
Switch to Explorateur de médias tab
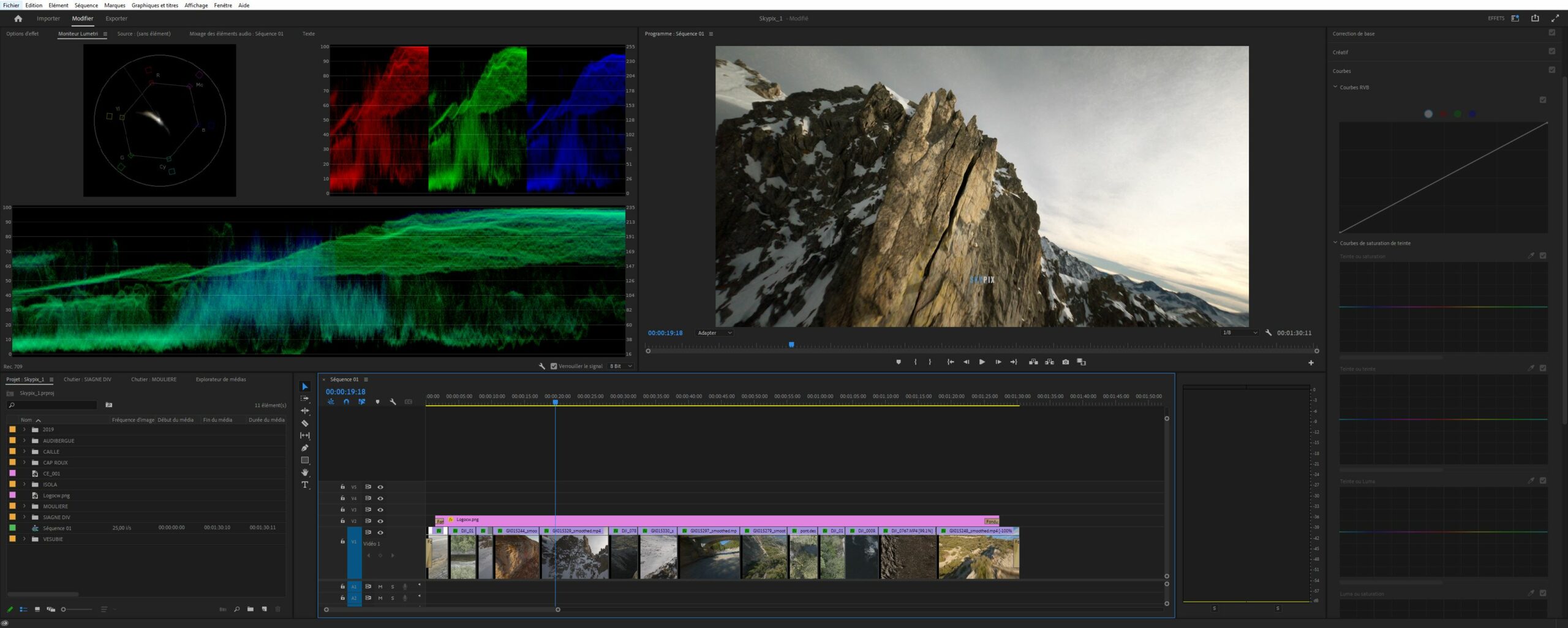221,379
